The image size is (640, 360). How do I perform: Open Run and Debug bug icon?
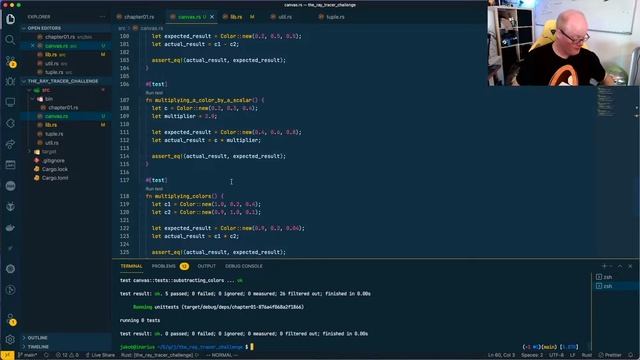click(x=10, y=81)
